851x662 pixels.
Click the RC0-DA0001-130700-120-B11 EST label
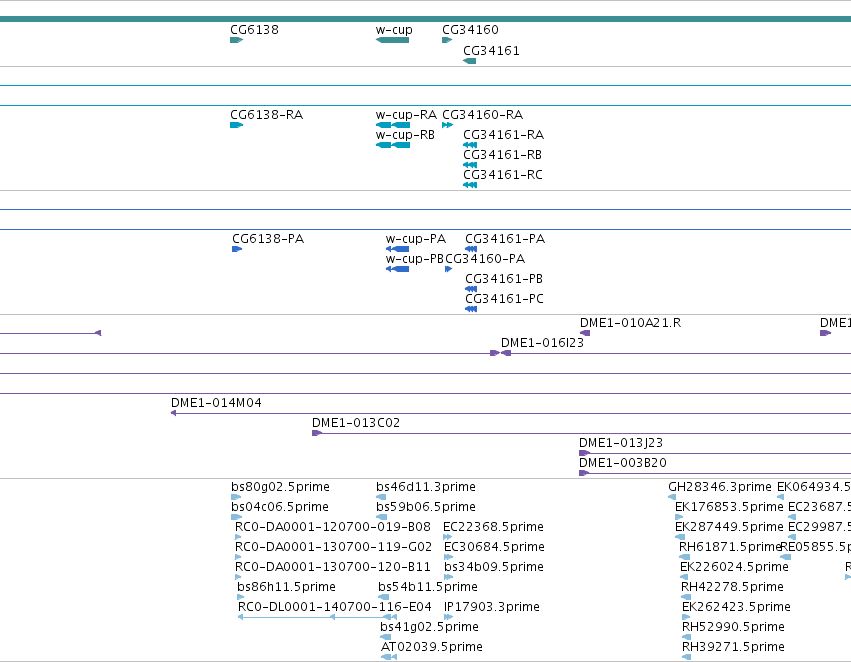(333, 568)
